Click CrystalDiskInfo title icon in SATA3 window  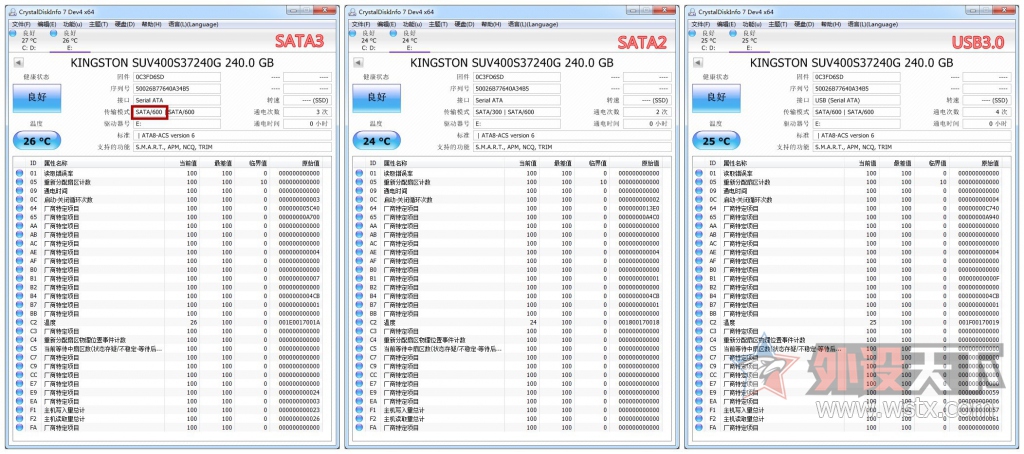pos(13,12)
